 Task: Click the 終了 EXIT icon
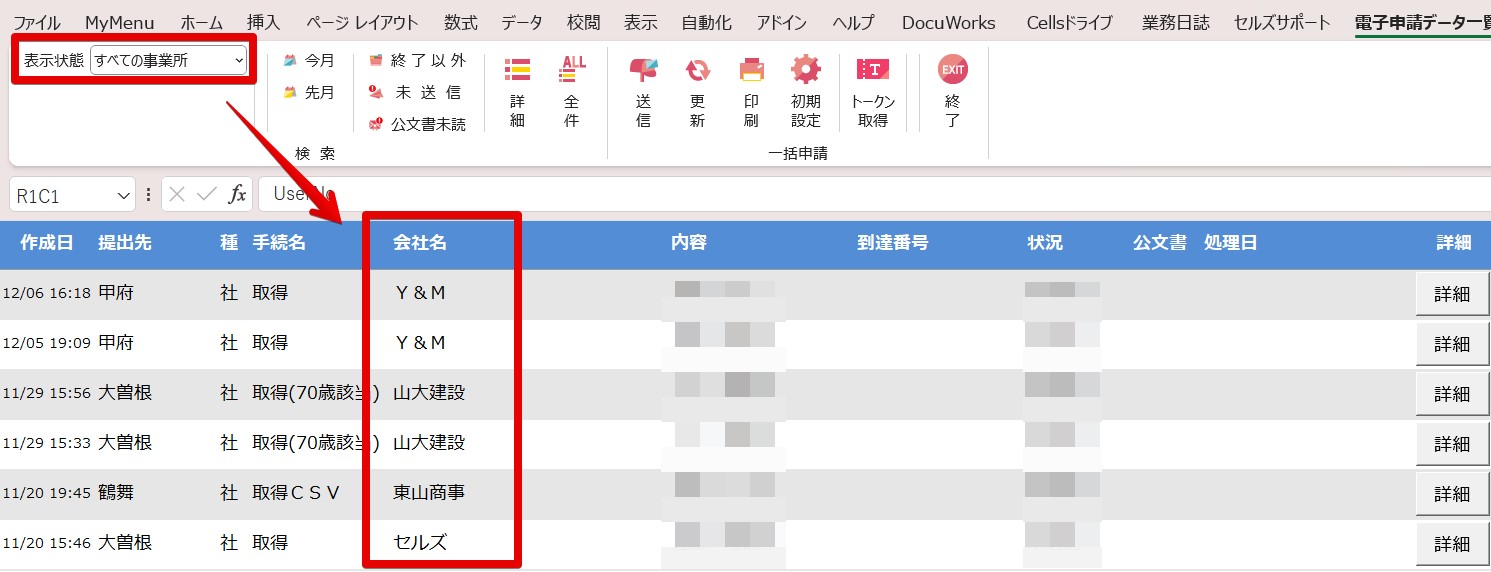(x=952, y=69)
